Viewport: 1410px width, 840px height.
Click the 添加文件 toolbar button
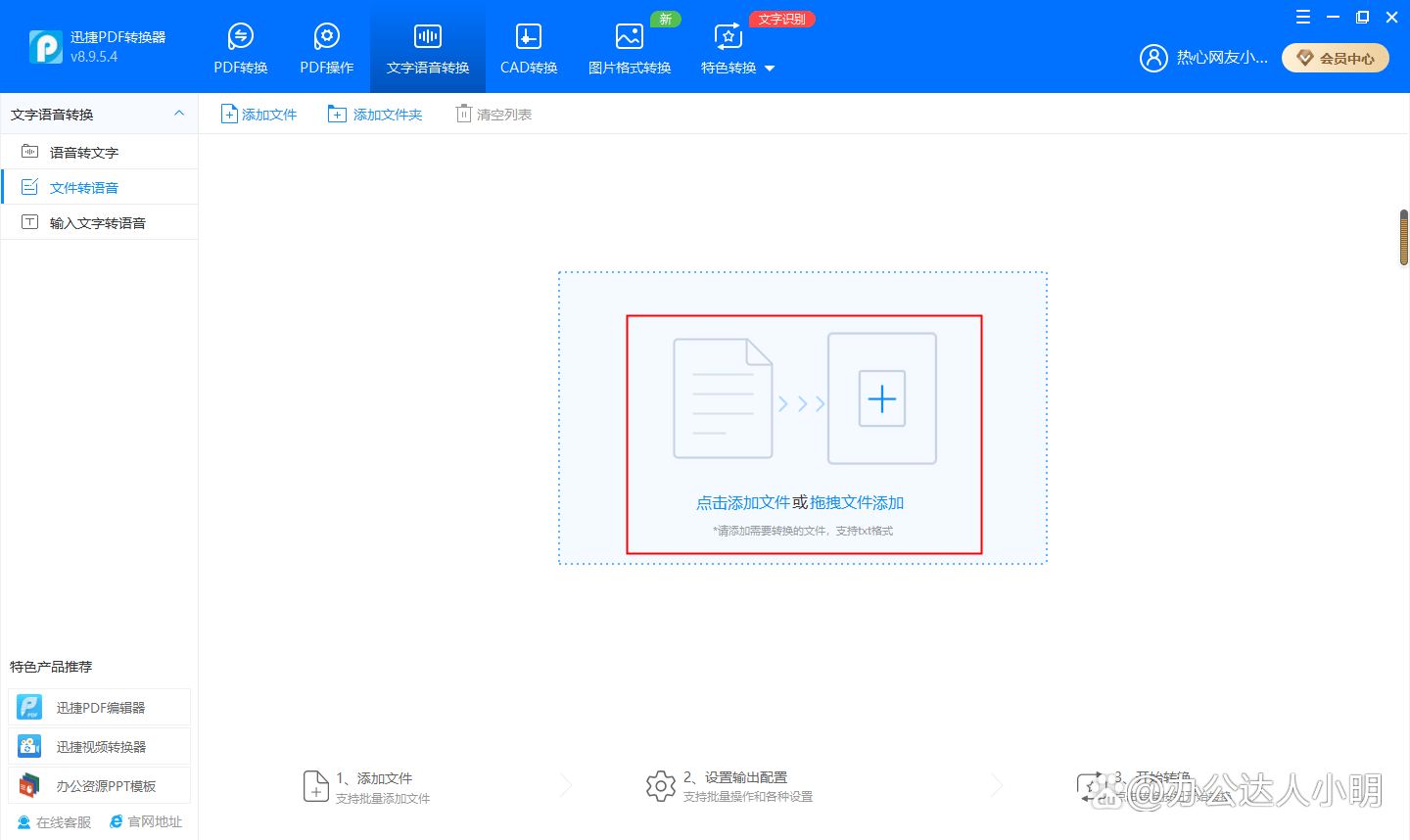click(259, 115)
